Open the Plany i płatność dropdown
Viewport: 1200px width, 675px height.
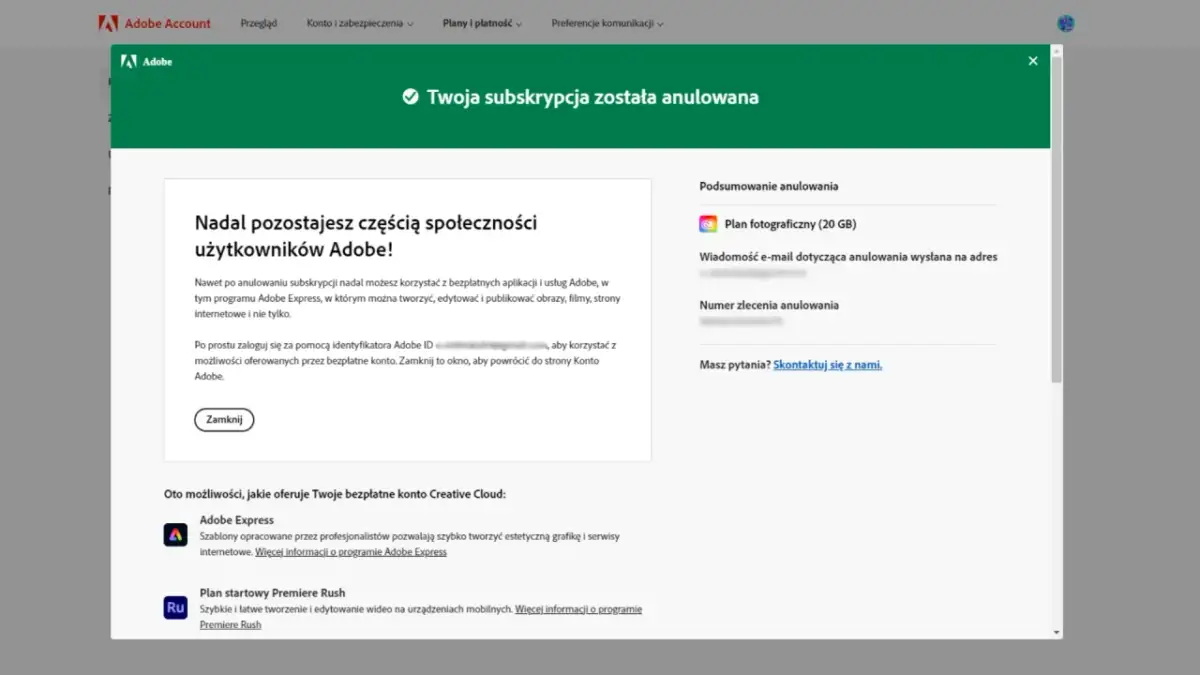(x=481, y=23)
